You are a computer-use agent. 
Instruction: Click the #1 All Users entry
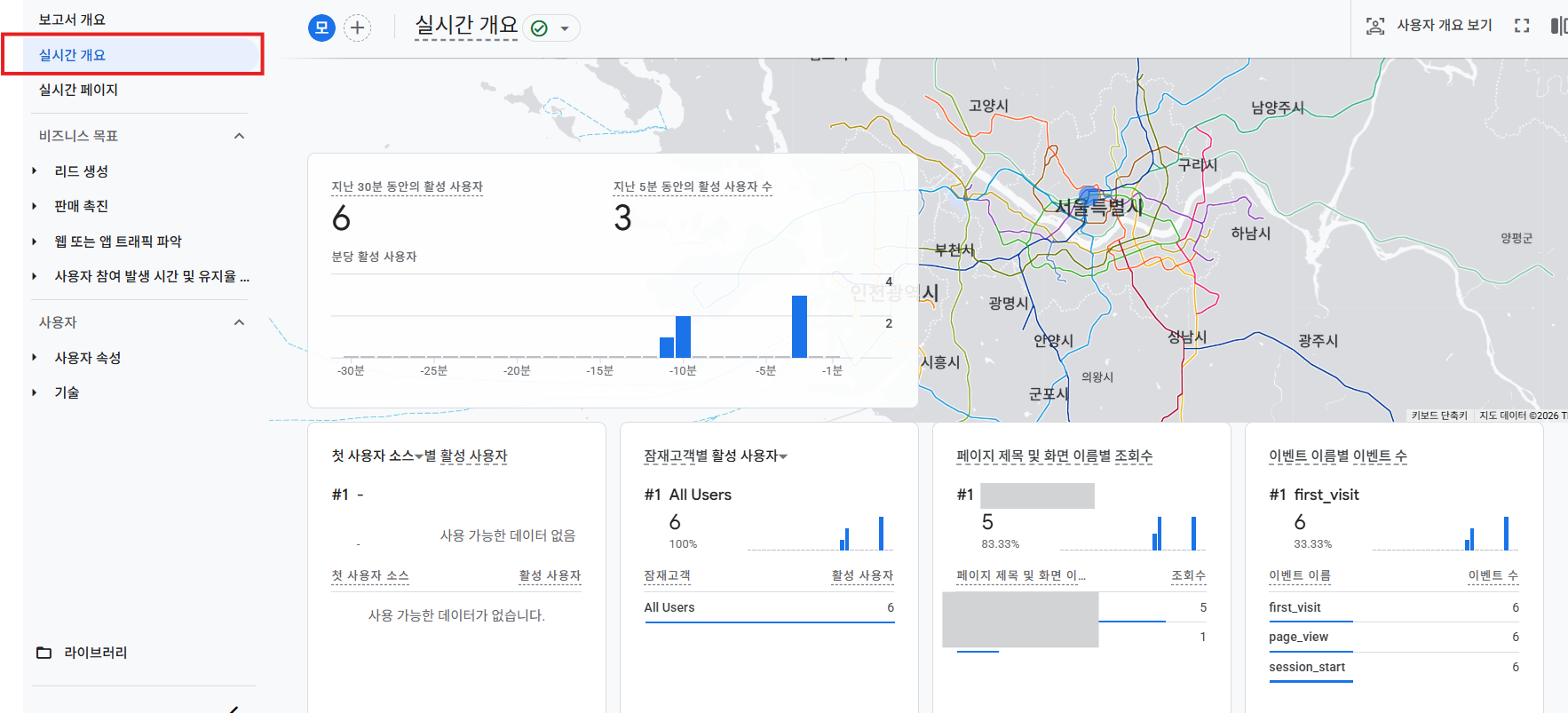(x=688, y=495)
